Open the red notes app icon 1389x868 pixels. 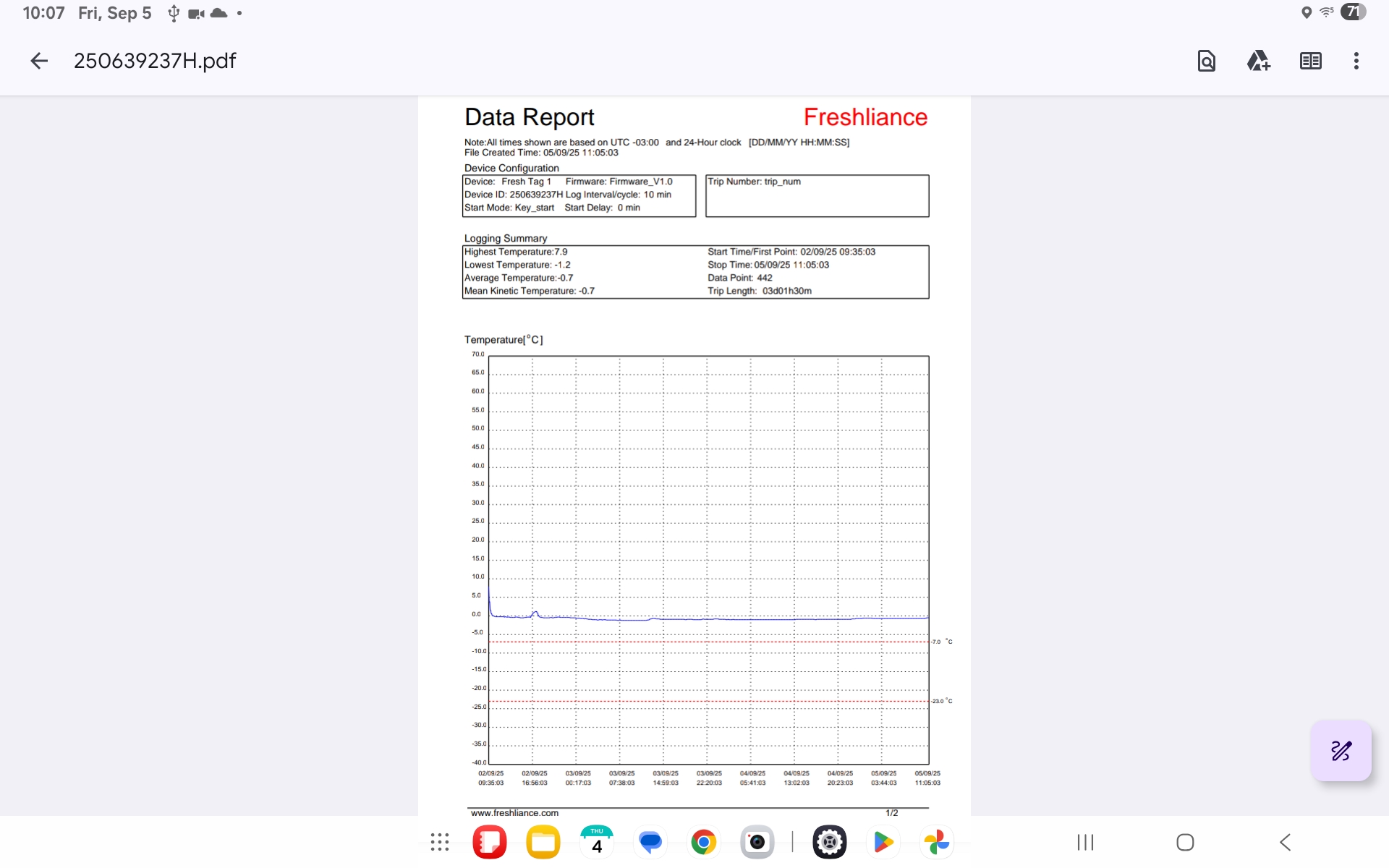(490, 842)
